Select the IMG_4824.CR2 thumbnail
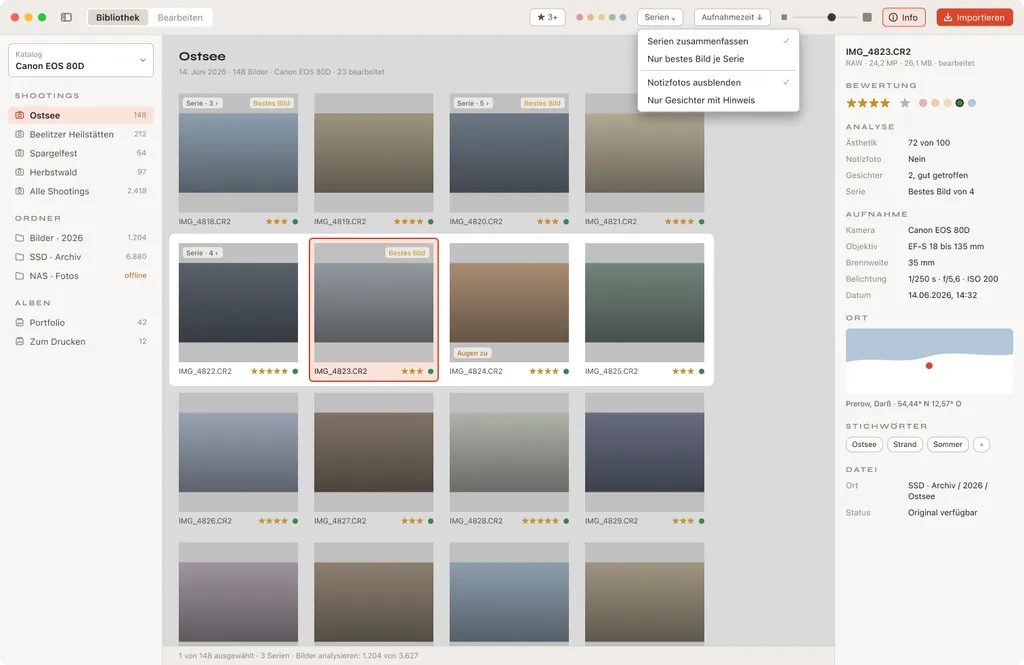This screenshot has height=665, width=1024. (x=509, y=302)
